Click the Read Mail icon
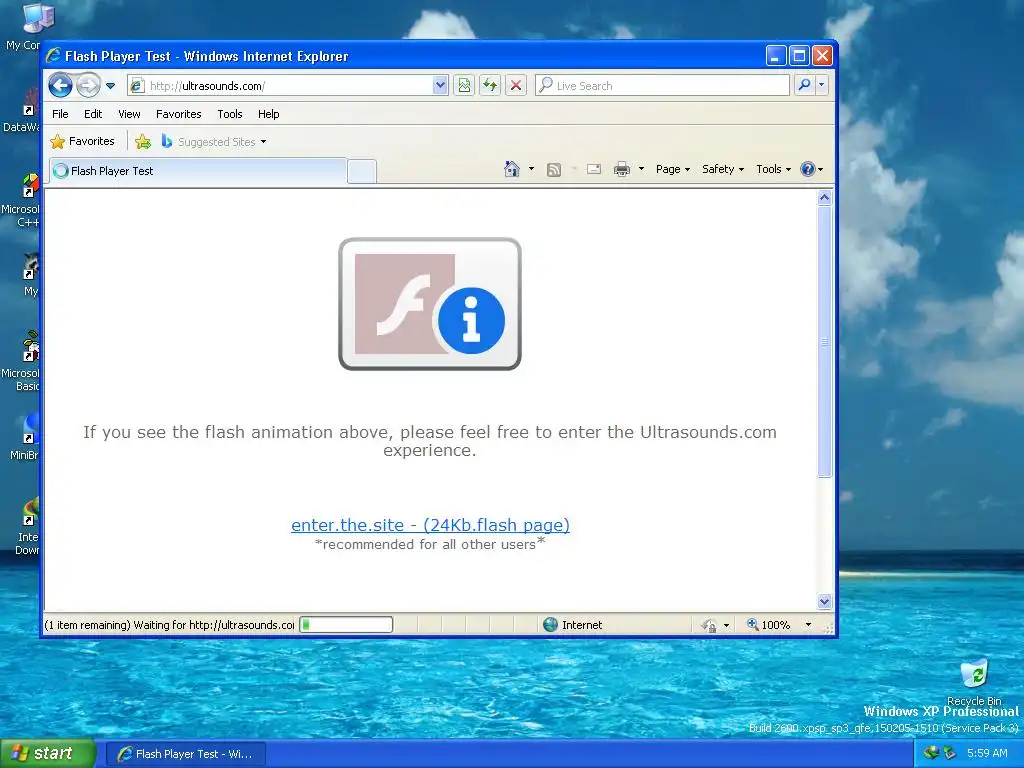 click(594, 169)
